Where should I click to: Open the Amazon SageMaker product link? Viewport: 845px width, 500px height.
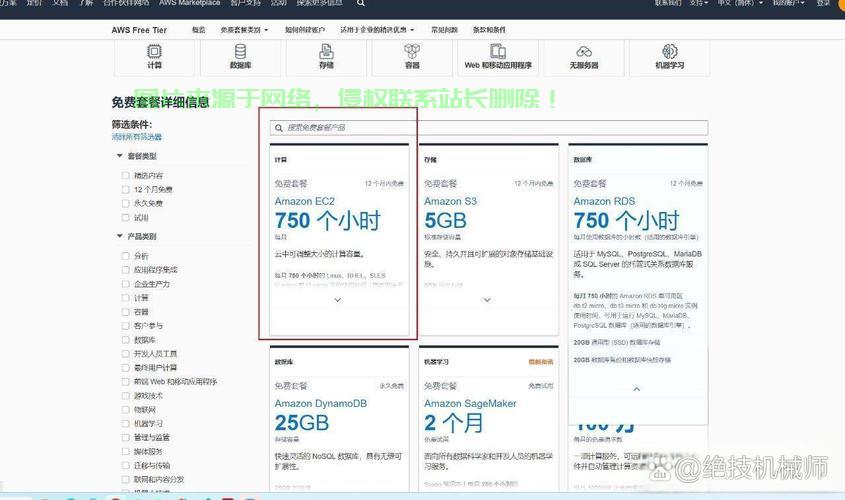coord(470,404)
